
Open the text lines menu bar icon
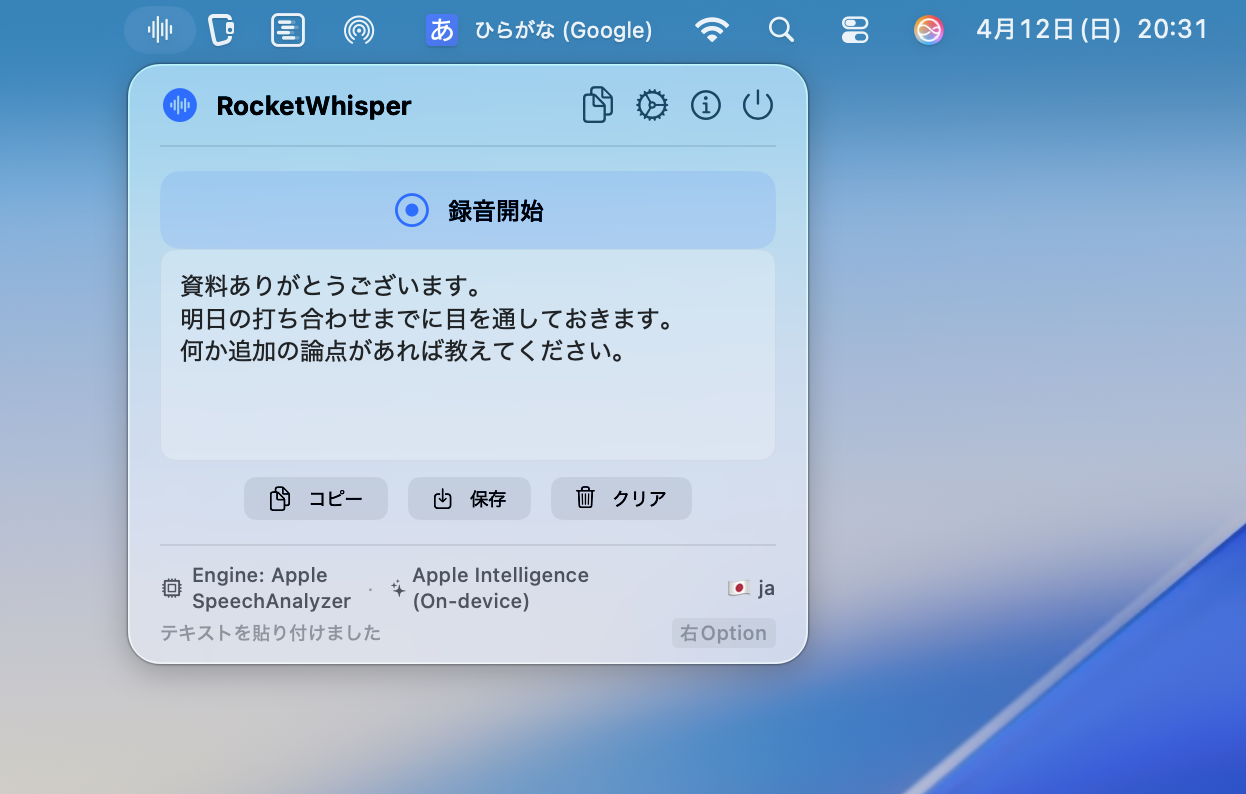coord(288,30)
